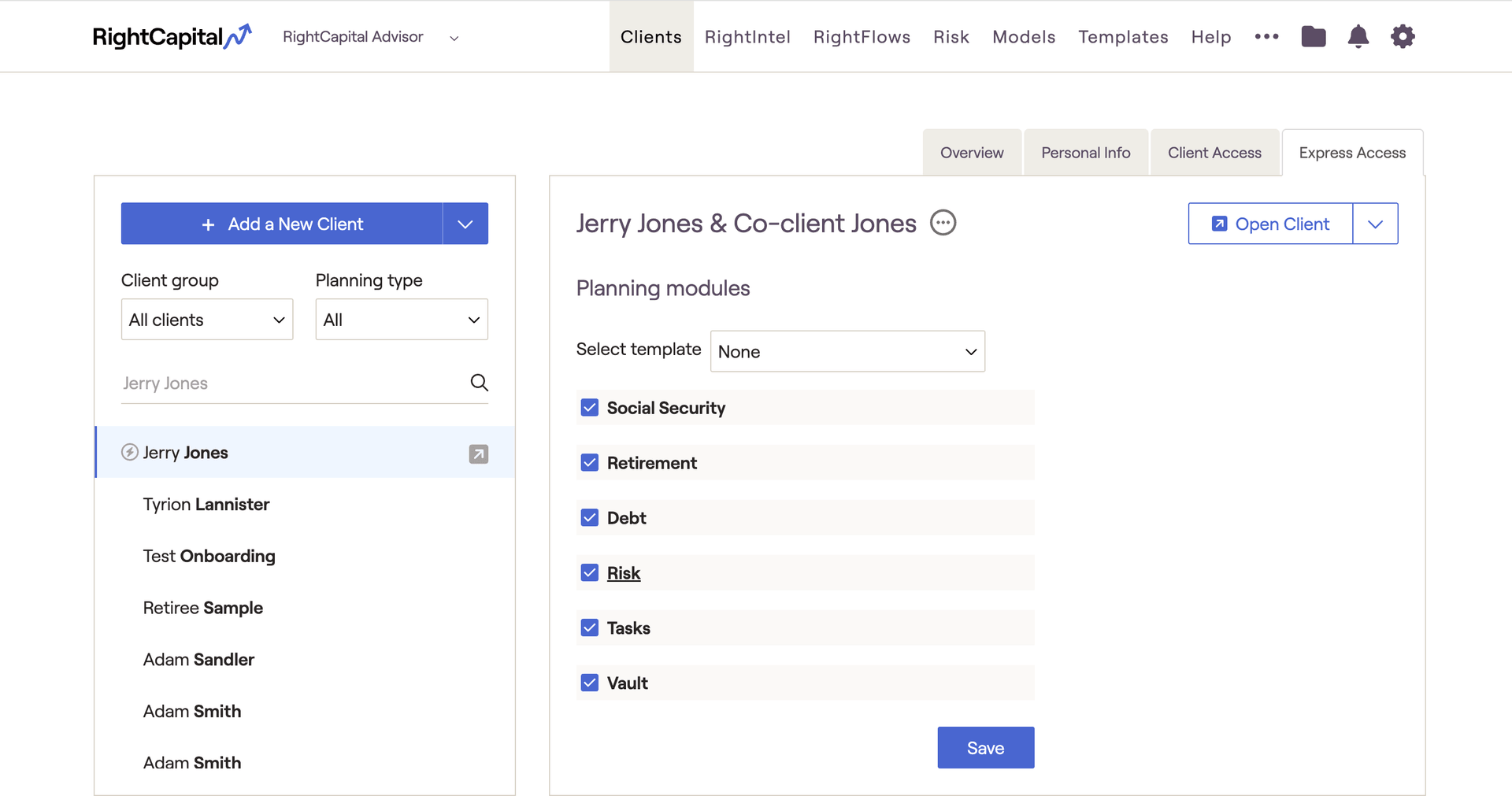
Task: Switch to the Overview tab
Action: [x=972, y=153]
